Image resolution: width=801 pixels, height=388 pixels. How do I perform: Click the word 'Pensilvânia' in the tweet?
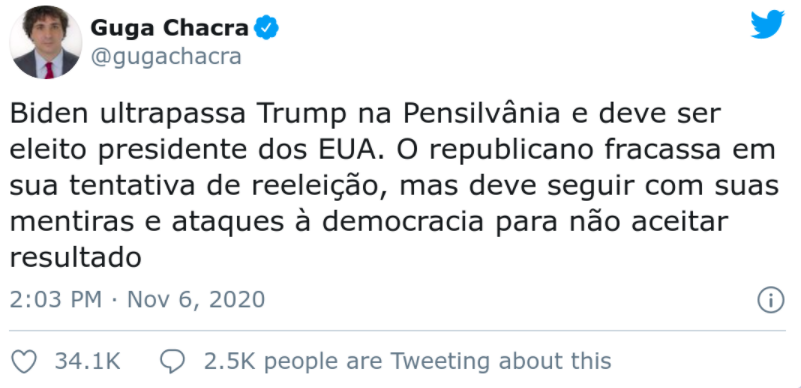481,114
